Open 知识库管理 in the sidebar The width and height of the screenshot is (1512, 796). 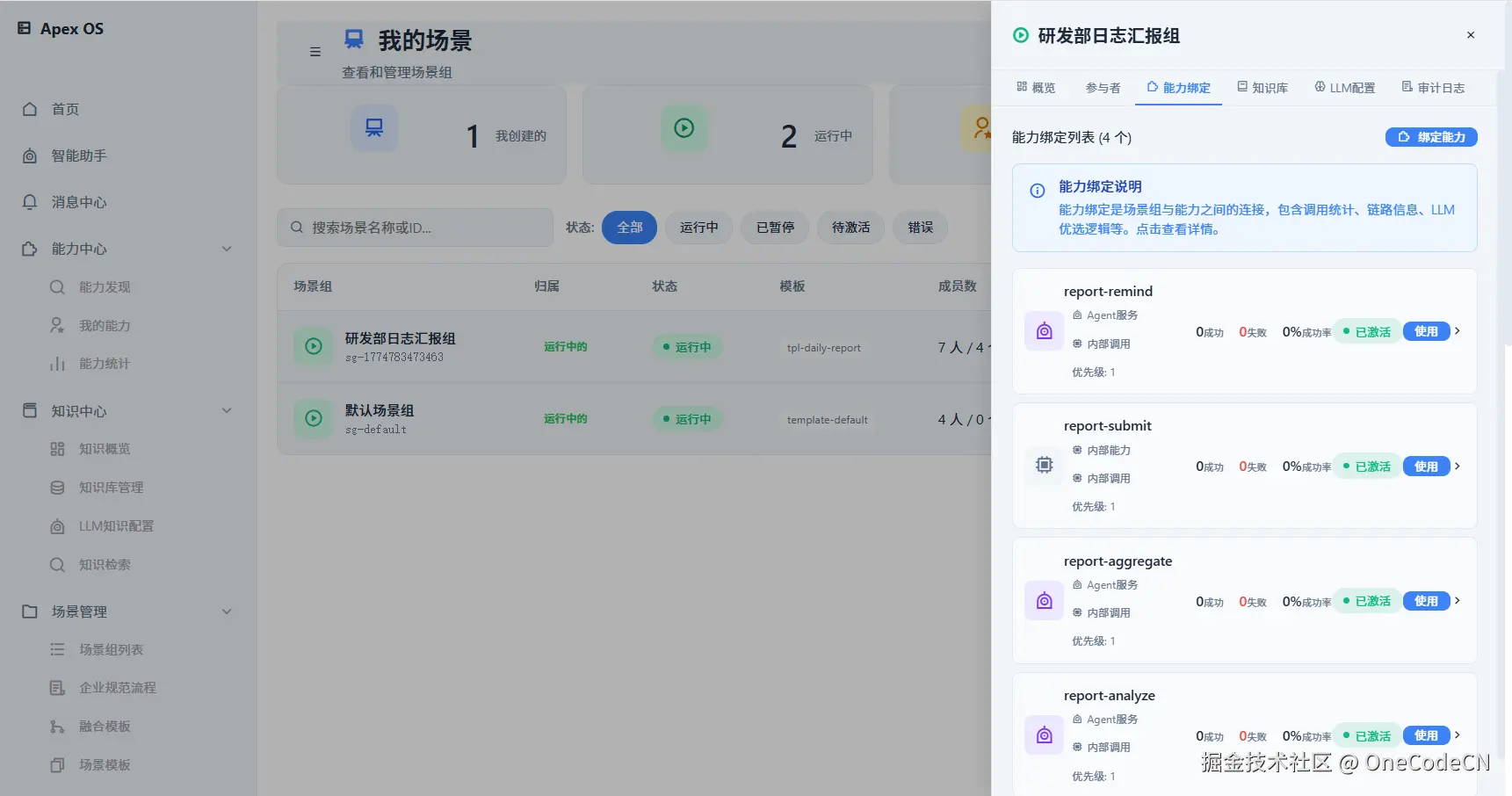click(111, 487)
